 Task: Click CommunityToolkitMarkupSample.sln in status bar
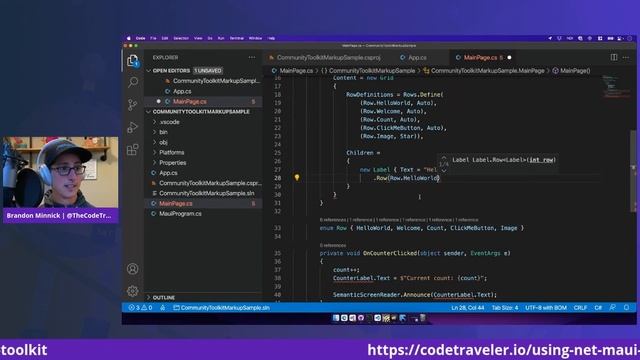[222, 308]
